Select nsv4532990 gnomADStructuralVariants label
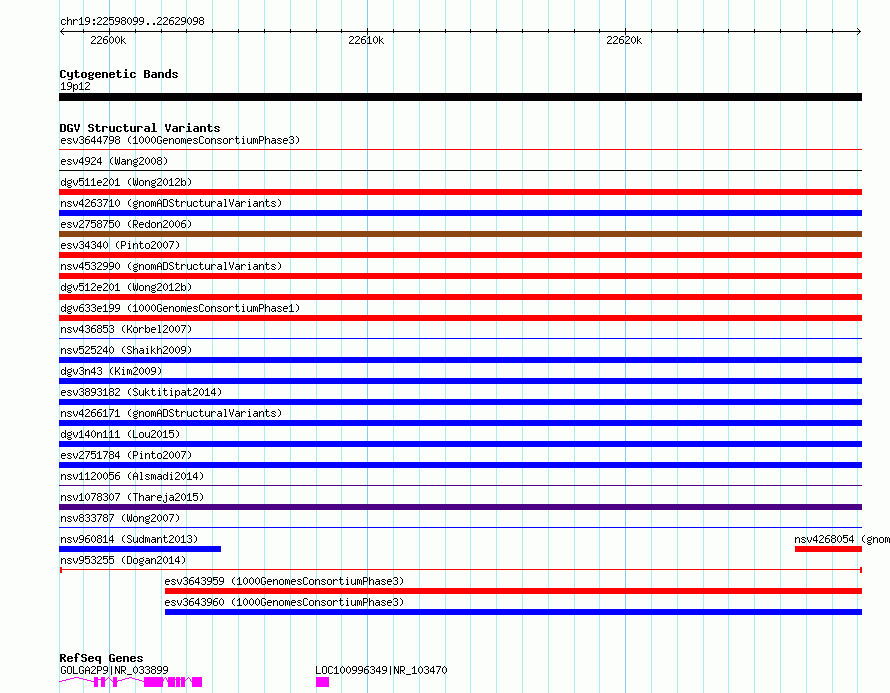 171,266
